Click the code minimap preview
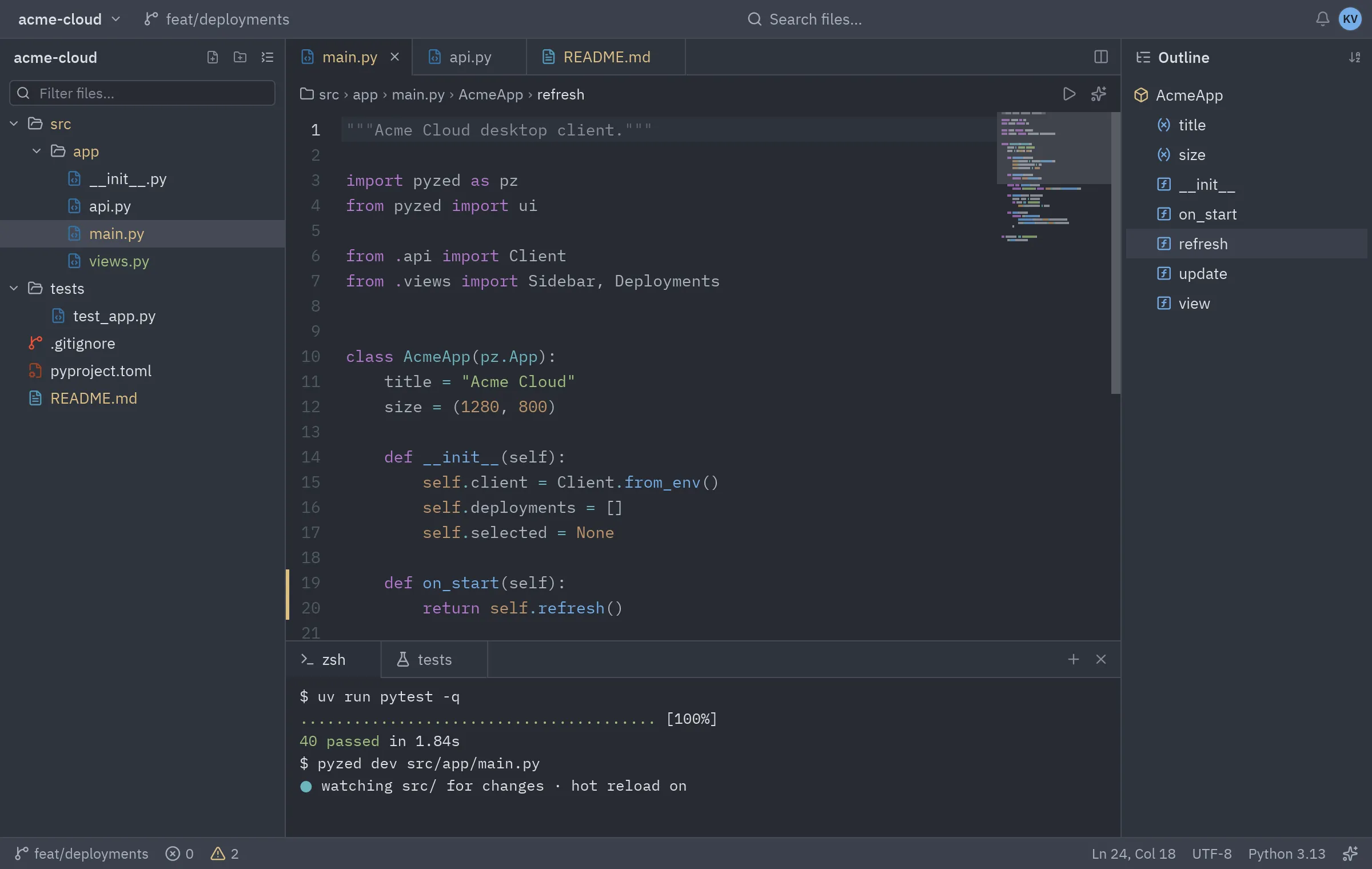The height and width of the screenshot is (869, 1372). tap(1054, 177)
